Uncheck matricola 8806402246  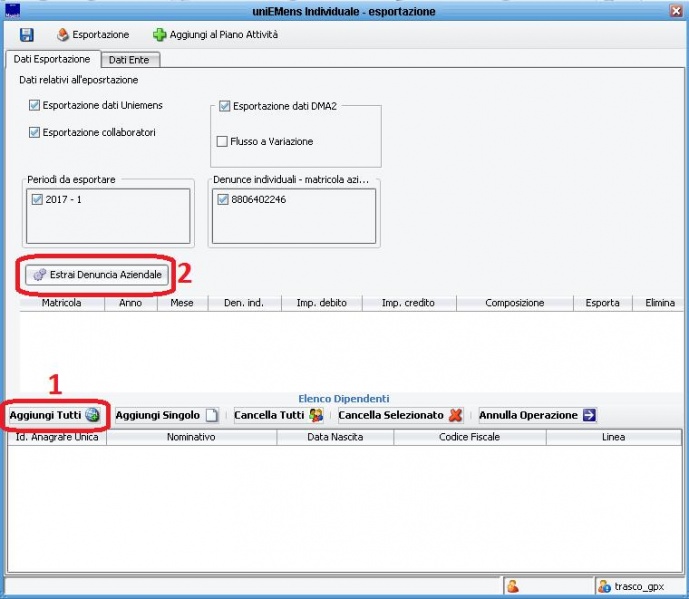(223, 200)
